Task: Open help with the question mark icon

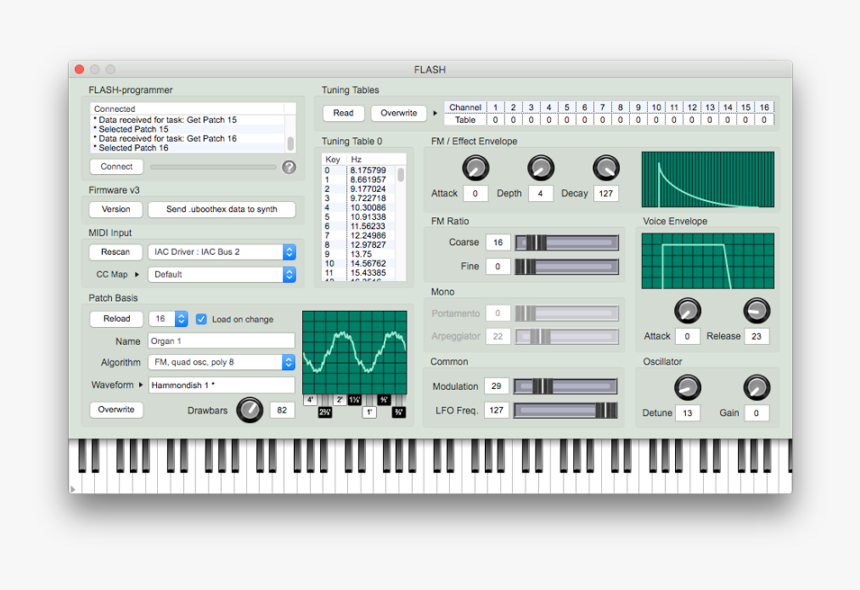Action: (289, 167)
